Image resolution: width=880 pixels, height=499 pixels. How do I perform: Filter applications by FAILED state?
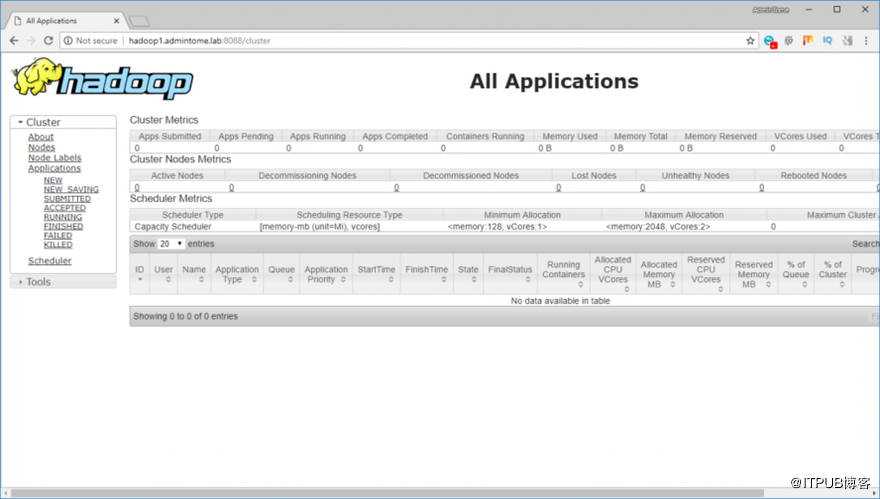click(x=58, y=236)
